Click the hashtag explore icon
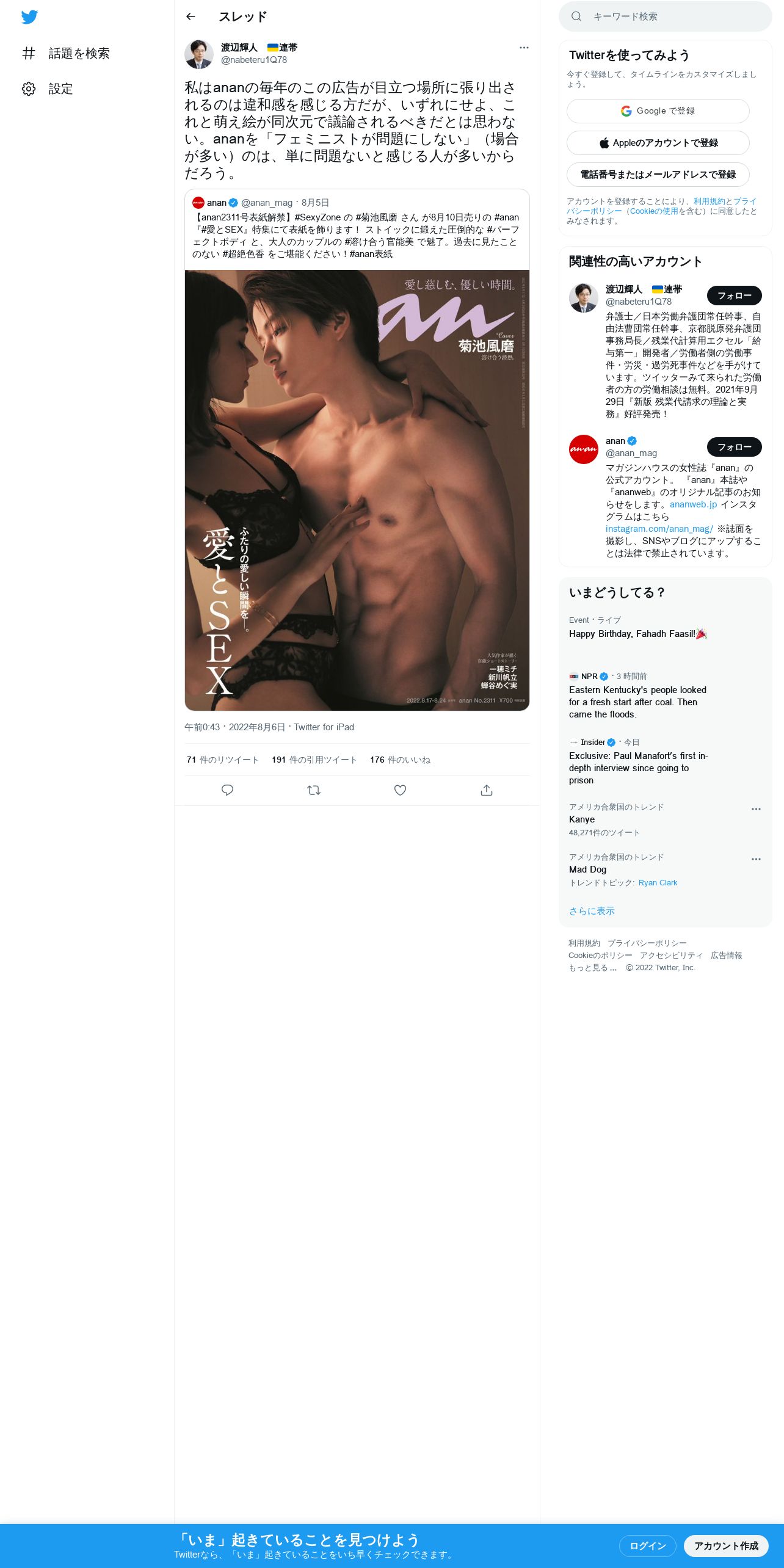 pyautogui.click(x=29, y=54)
